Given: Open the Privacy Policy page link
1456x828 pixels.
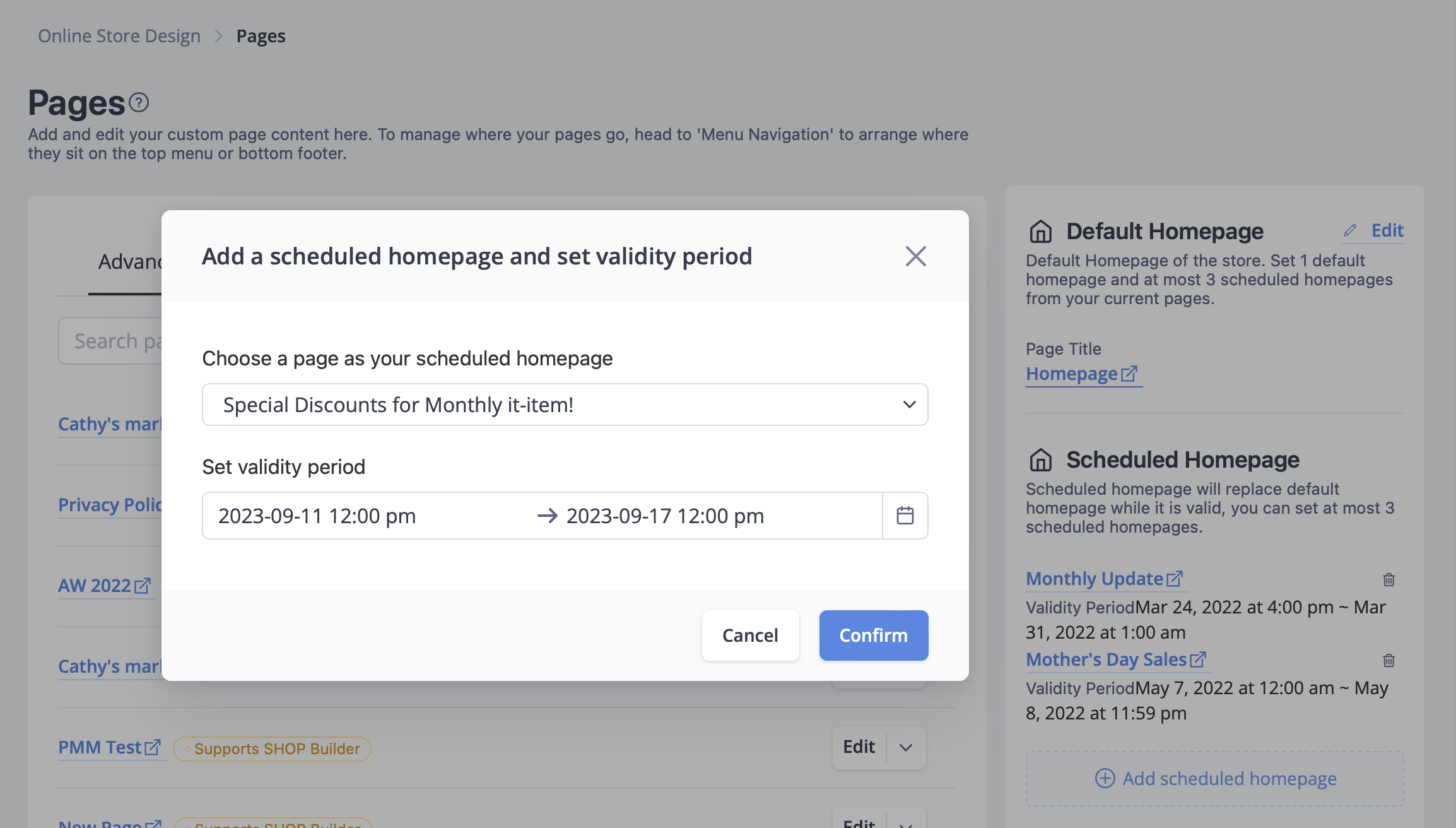Looking at the screenshot, I should pyautogui.click(x=110, y=505).
